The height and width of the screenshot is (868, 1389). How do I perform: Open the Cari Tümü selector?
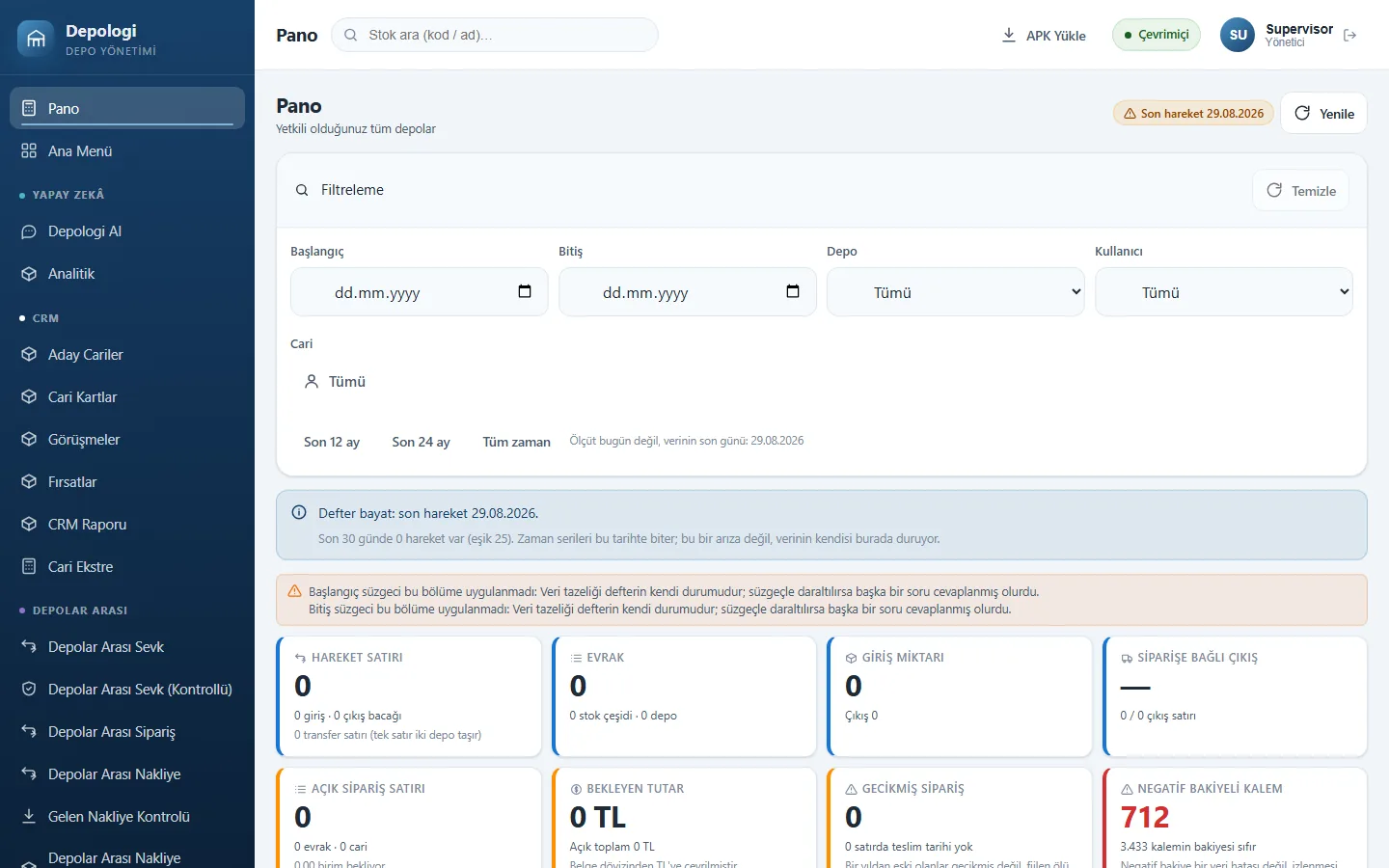point(336,382)
